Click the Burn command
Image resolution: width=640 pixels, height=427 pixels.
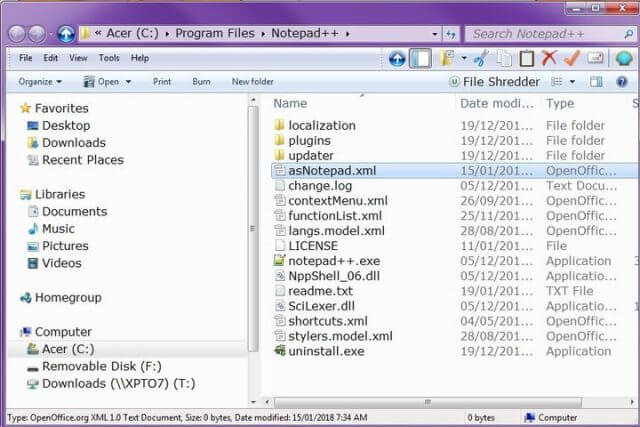pyautogui.click(x=201, y=82)
